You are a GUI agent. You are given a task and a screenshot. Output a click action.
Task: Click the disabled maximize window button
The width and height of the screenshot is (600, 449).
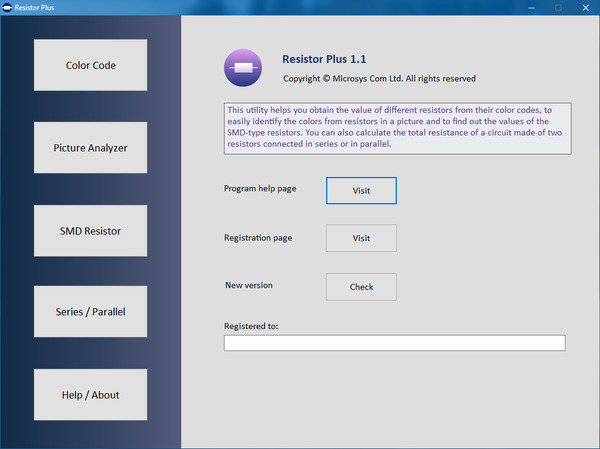click(x=558, y=8)
